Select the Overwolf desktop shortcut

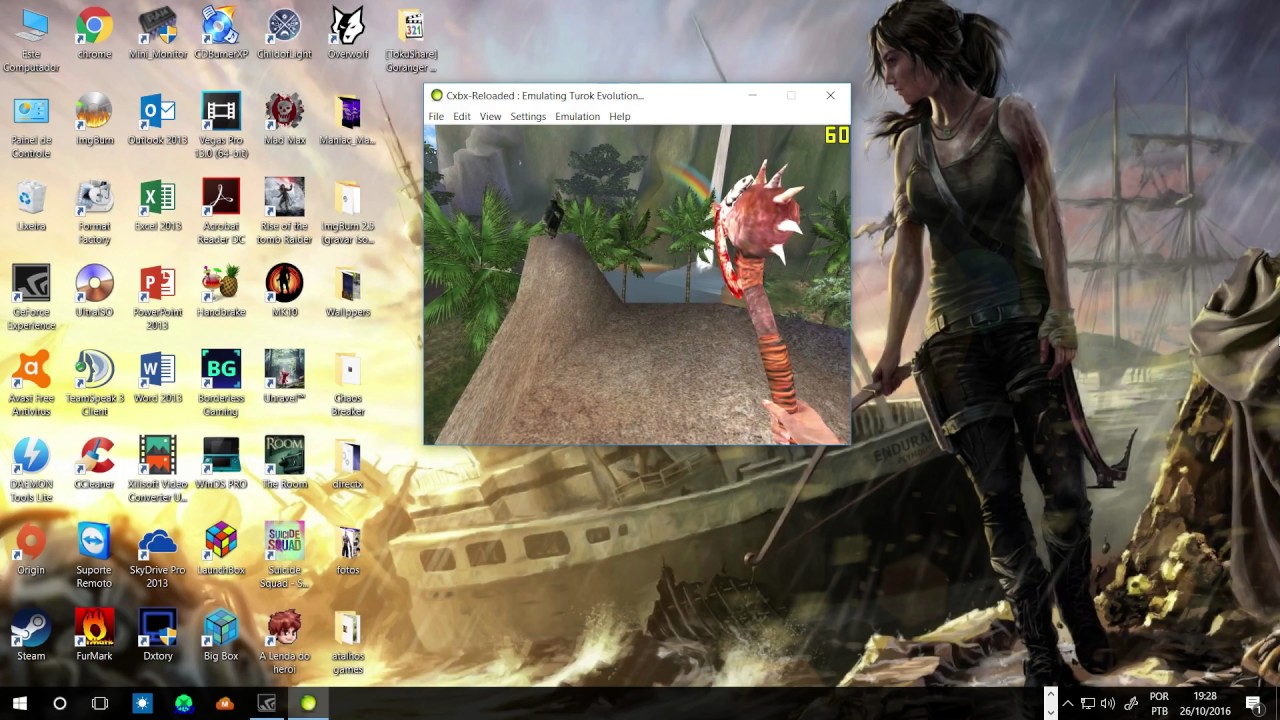tap(348, 34)
